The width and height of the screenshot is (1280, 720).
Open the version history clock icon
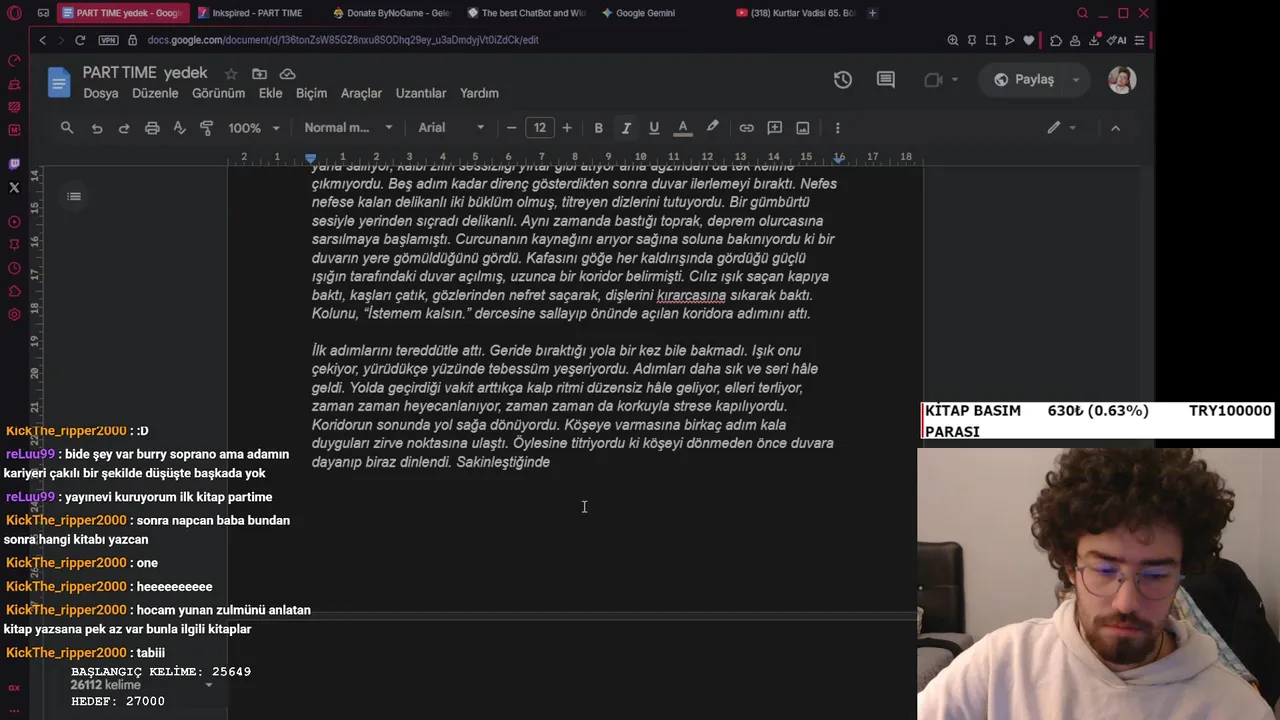point(843,80)
